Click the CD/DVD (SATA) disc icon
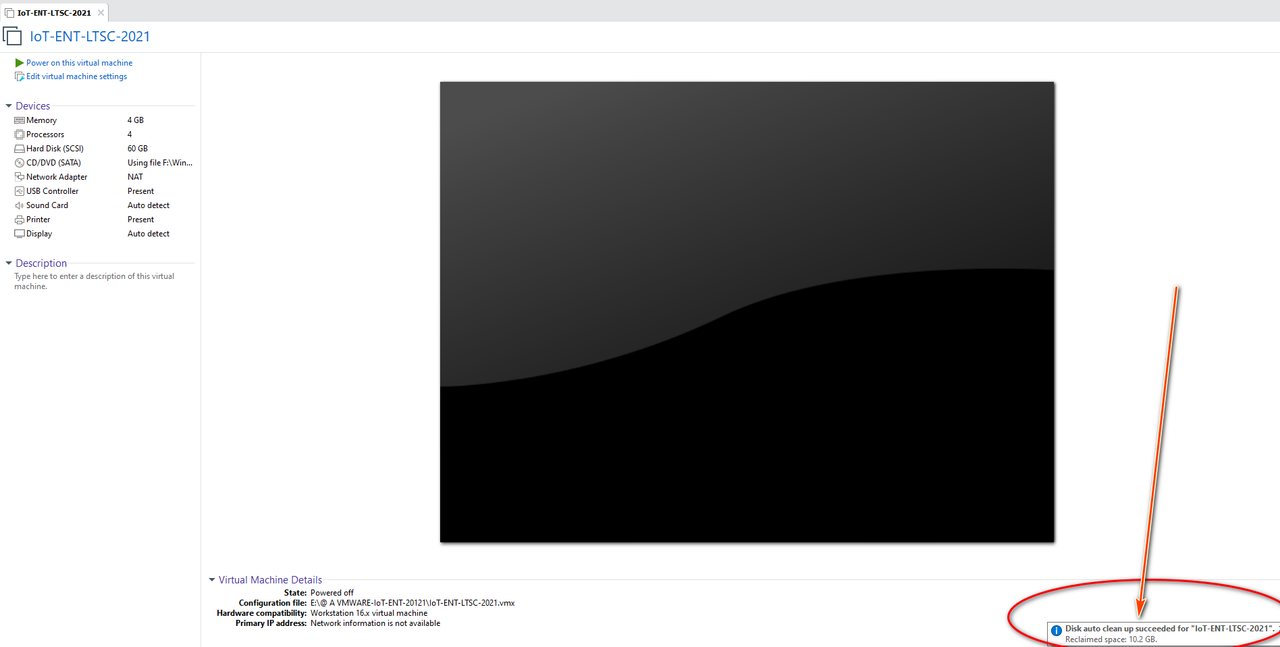Screen dimensions: 1280x647 point(19,162)
